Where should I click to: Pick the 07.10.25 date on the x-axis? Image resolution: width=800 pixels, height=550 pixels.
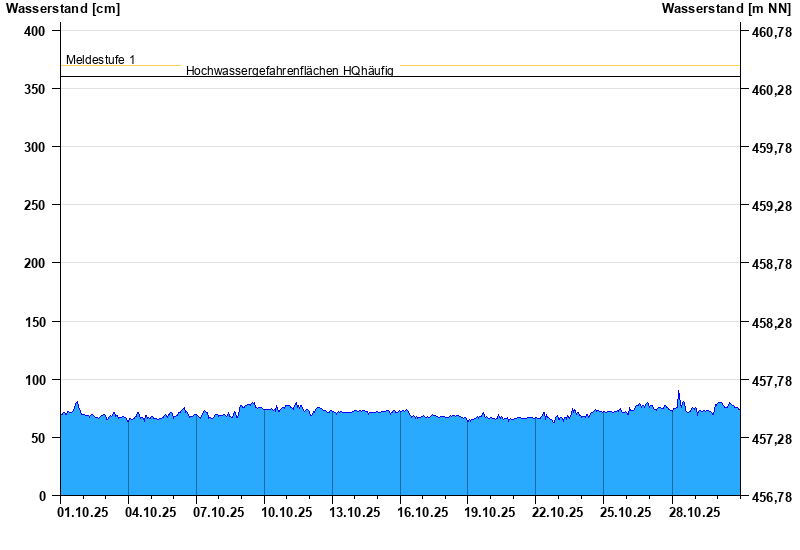coord(219,512)
